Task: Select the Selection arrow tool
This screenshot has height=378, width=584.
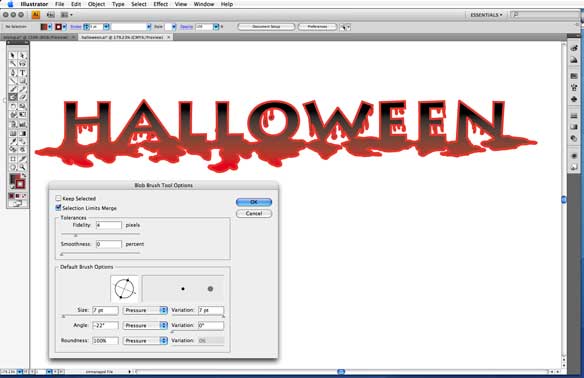Action: tap(13, 55)
